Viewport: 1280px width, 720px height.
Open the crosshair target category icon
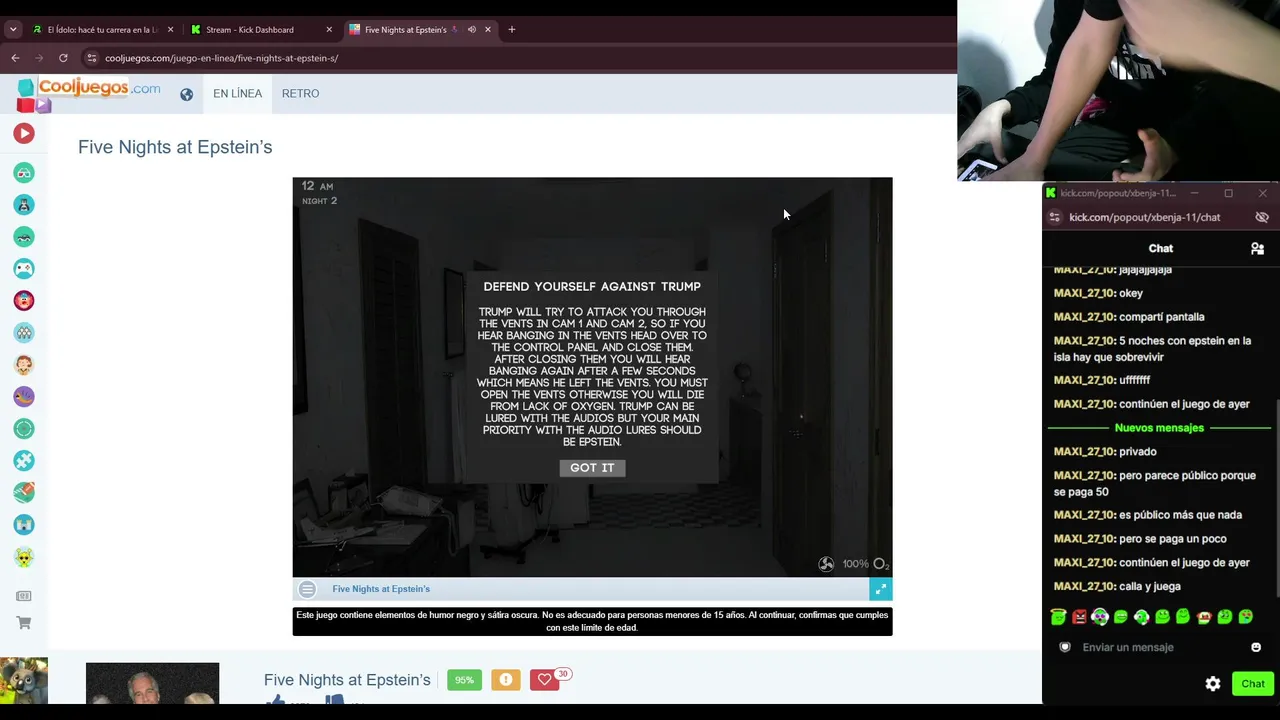point(24,429)
